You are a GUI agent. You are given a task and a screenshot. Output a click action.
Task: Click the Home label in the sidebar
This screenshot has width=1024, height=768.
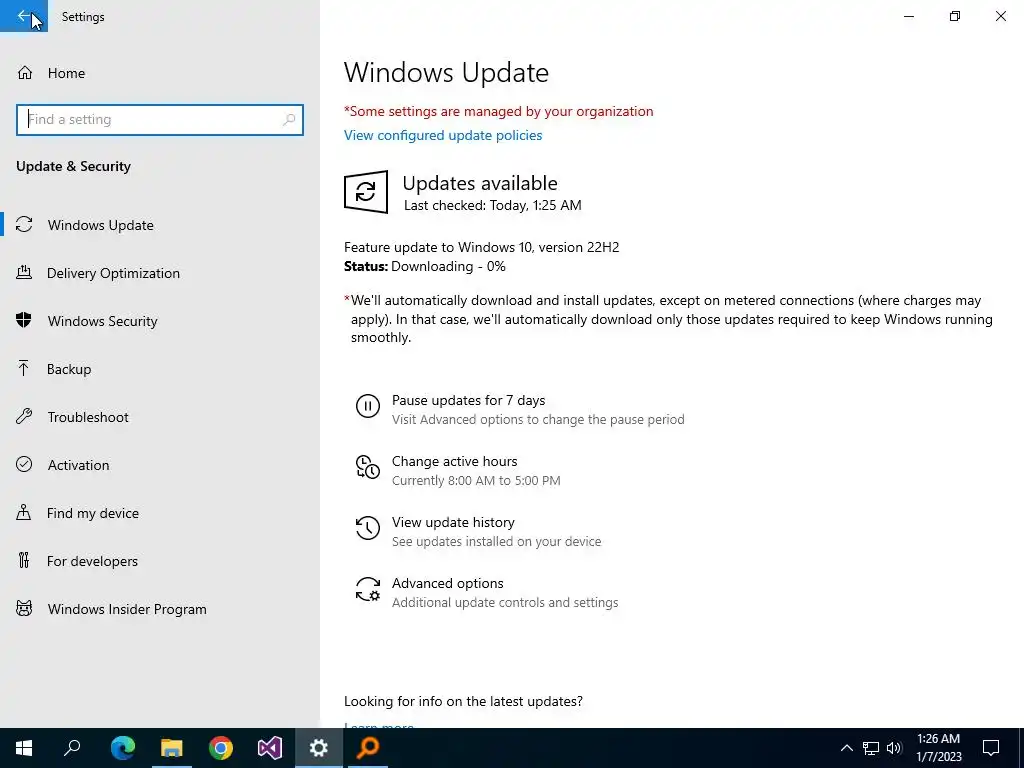click(66, 73)
